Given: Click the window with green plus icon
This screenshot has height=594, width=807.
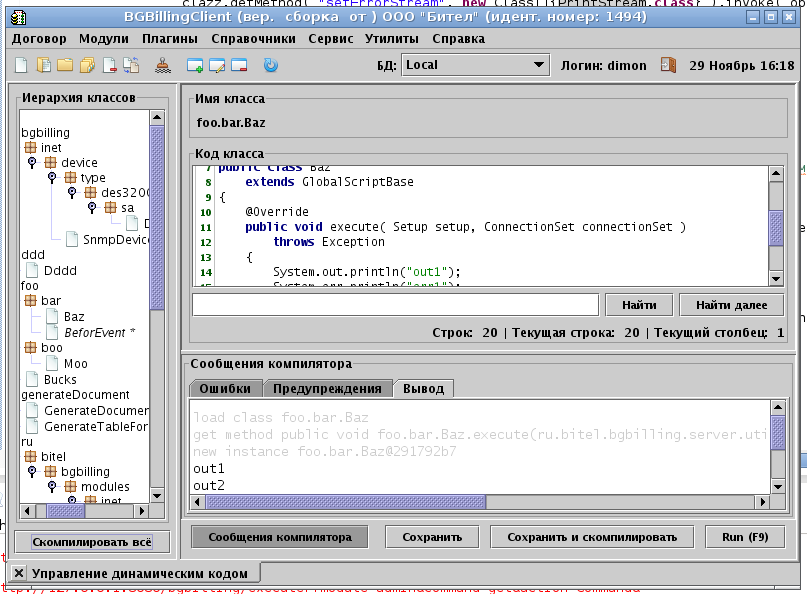Looking at the screenshot, I should [195, 66].
